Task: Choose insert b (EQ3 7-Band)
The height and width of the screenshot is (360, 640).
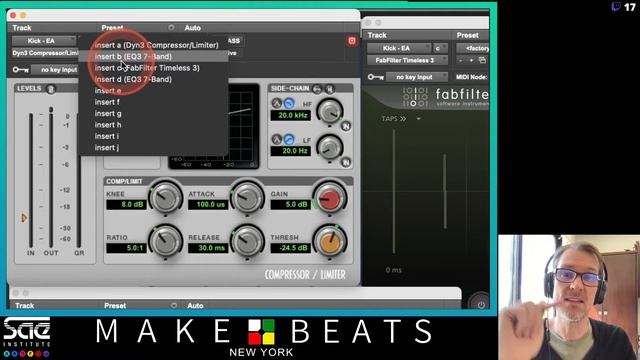Action: 133,56
